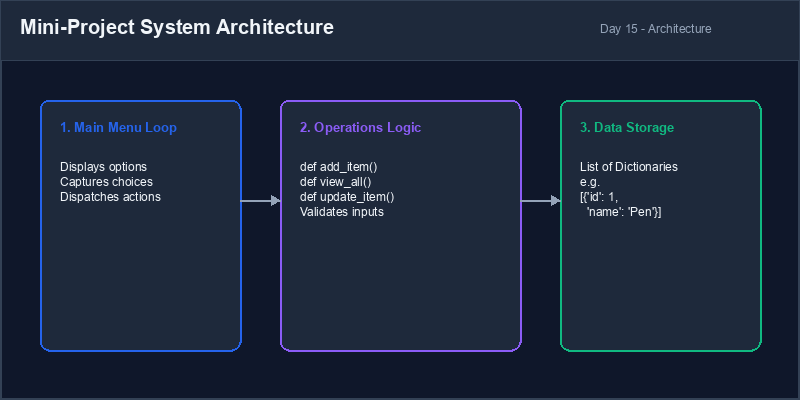Click the Displays options line
The height and width of the screenshot is (400, 800).
104,167
